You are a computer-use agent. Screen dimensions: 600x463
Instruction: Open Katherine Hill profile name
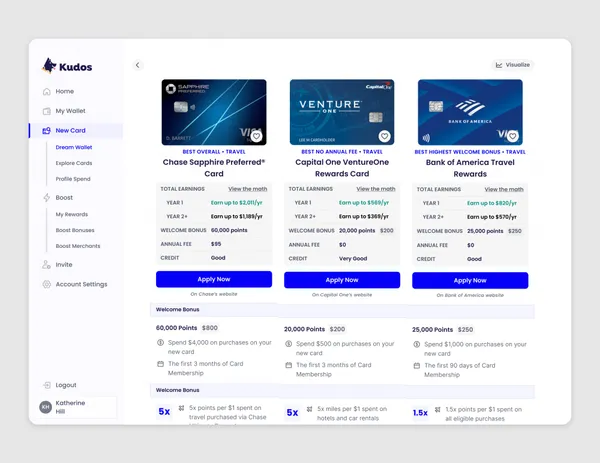(x=70, y=407)
